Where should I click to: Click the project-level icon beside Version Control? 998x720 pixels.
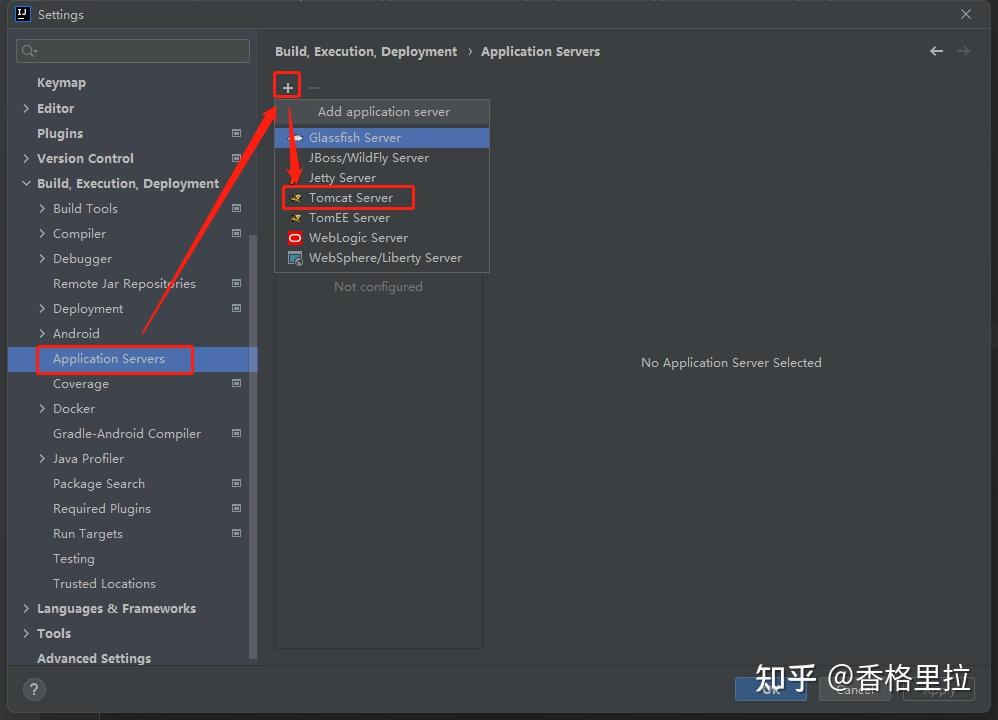236,158
